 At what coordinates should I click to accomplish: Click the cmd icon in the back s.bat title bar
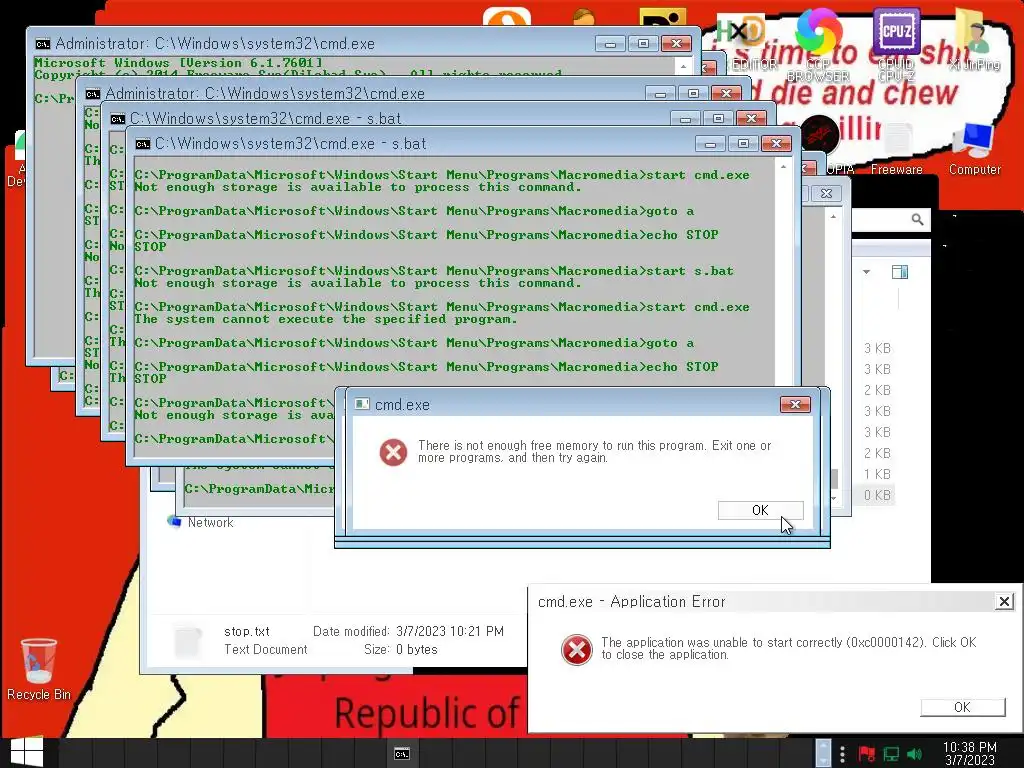(118, 119)
